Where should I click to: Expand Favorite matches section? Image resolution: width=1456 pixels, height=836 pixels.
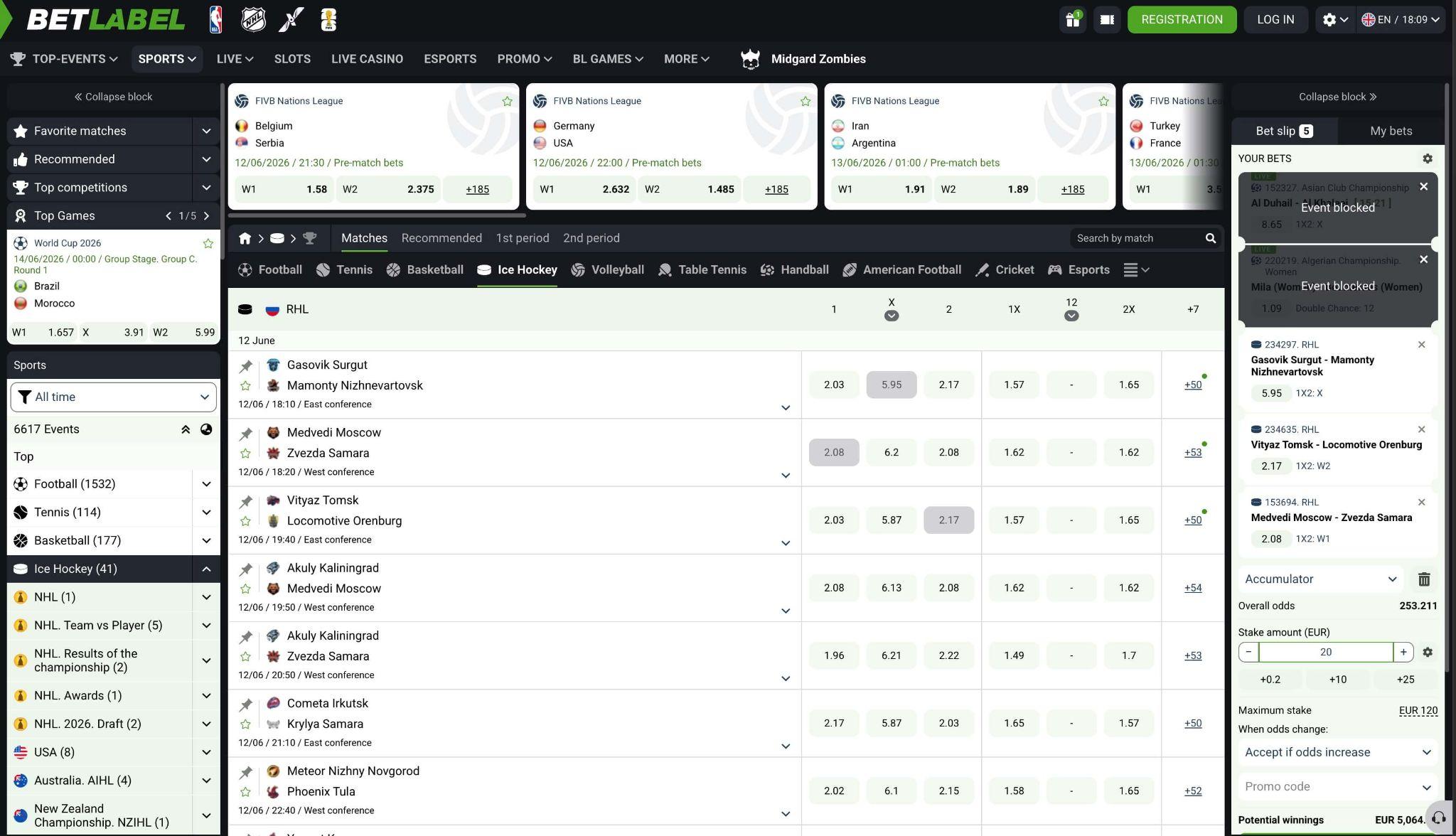coord(206,131)
